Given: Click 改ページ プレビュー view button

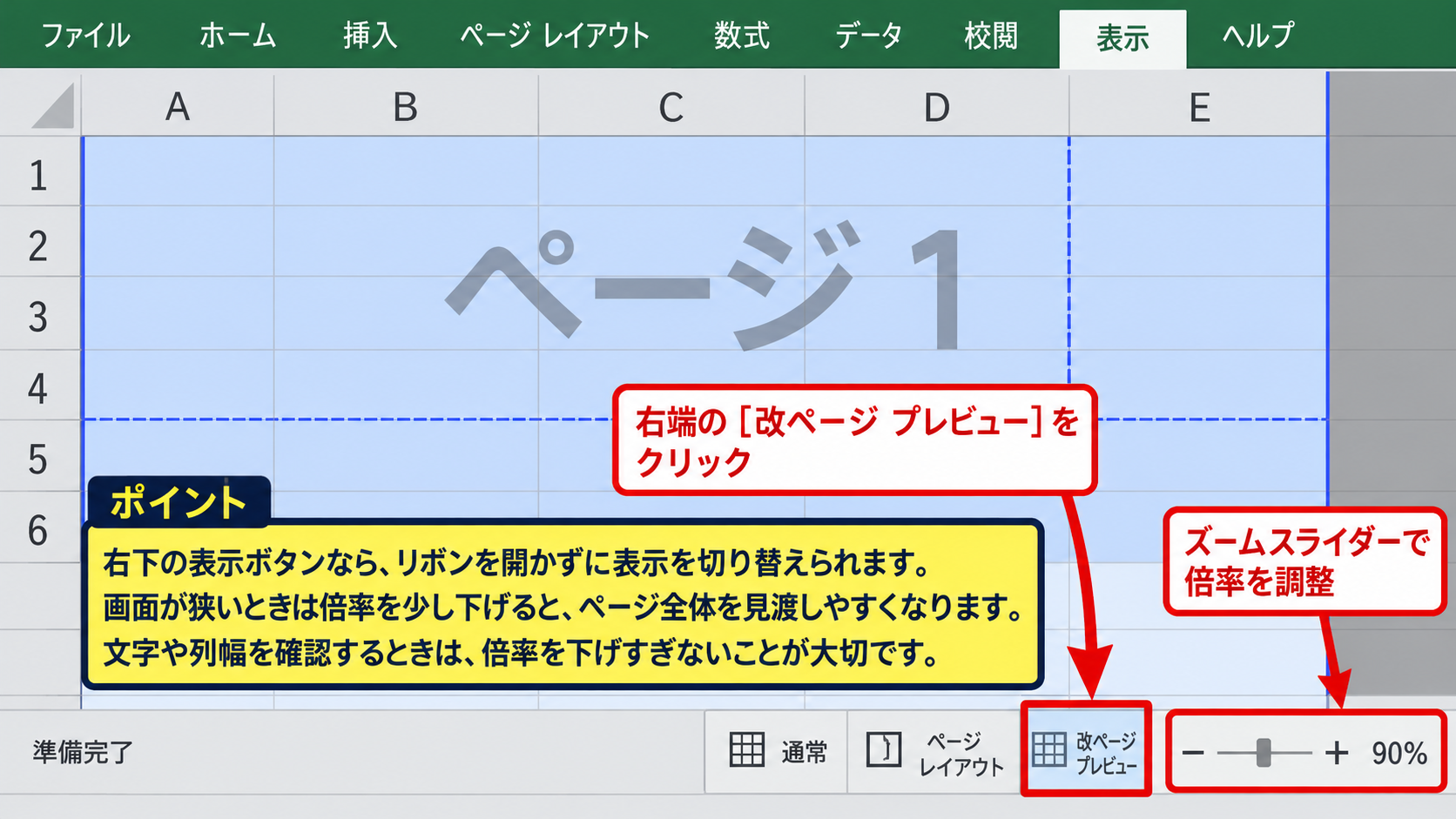Looking at the screenshot, I should (x=1085, y=750).
